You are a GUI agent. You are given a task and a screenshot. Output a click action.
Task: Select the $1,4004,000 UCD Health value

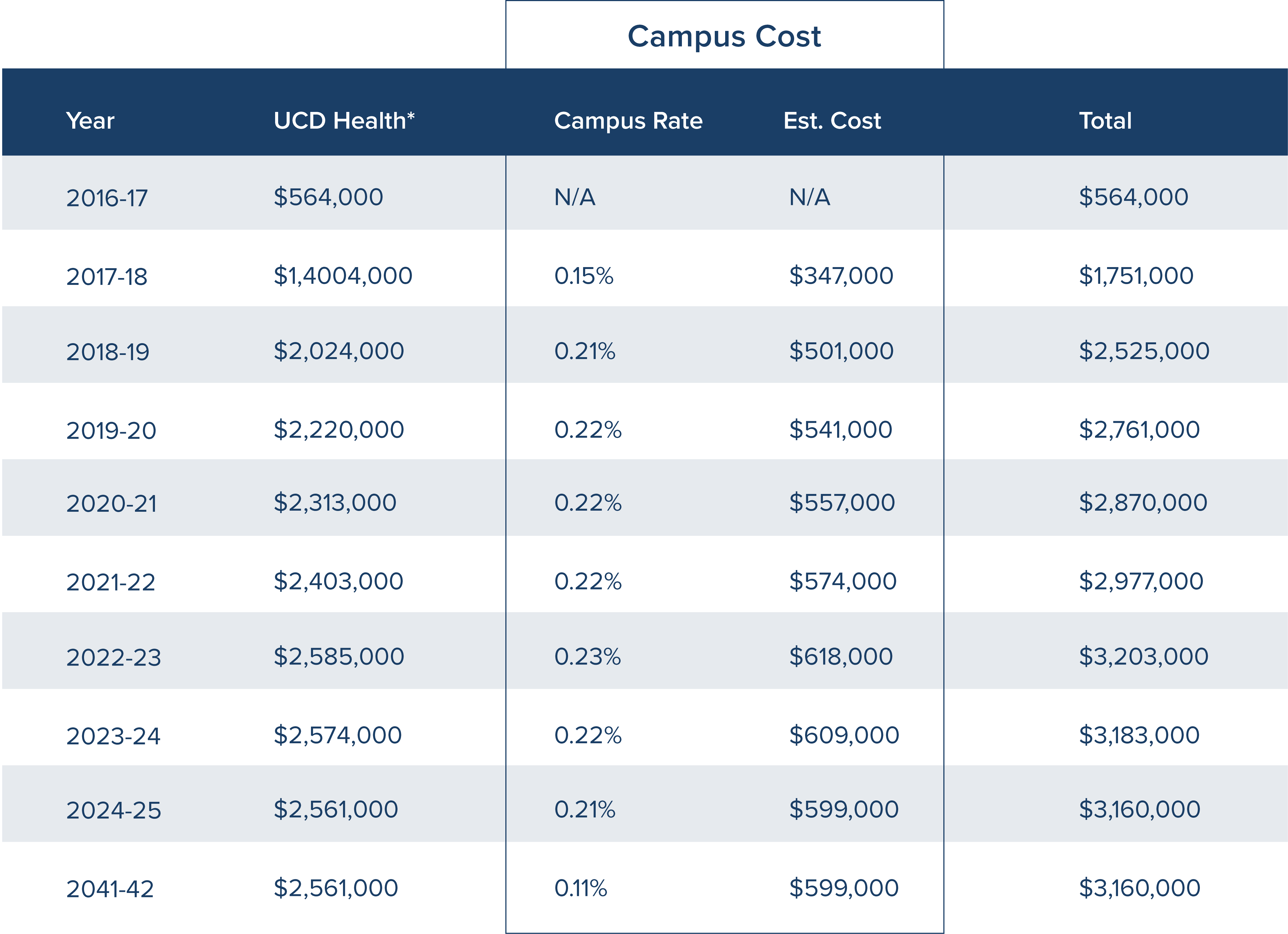click(342, 276)
